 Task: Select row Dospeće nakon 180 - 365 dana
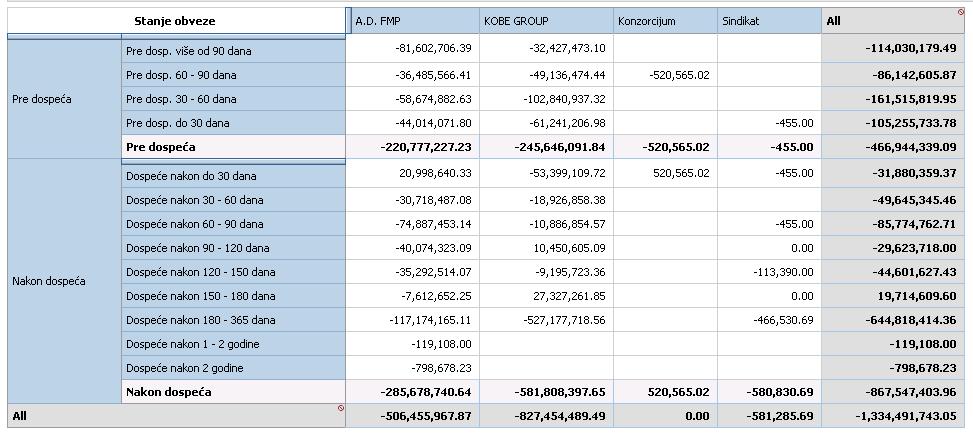(x=232, y=320)
